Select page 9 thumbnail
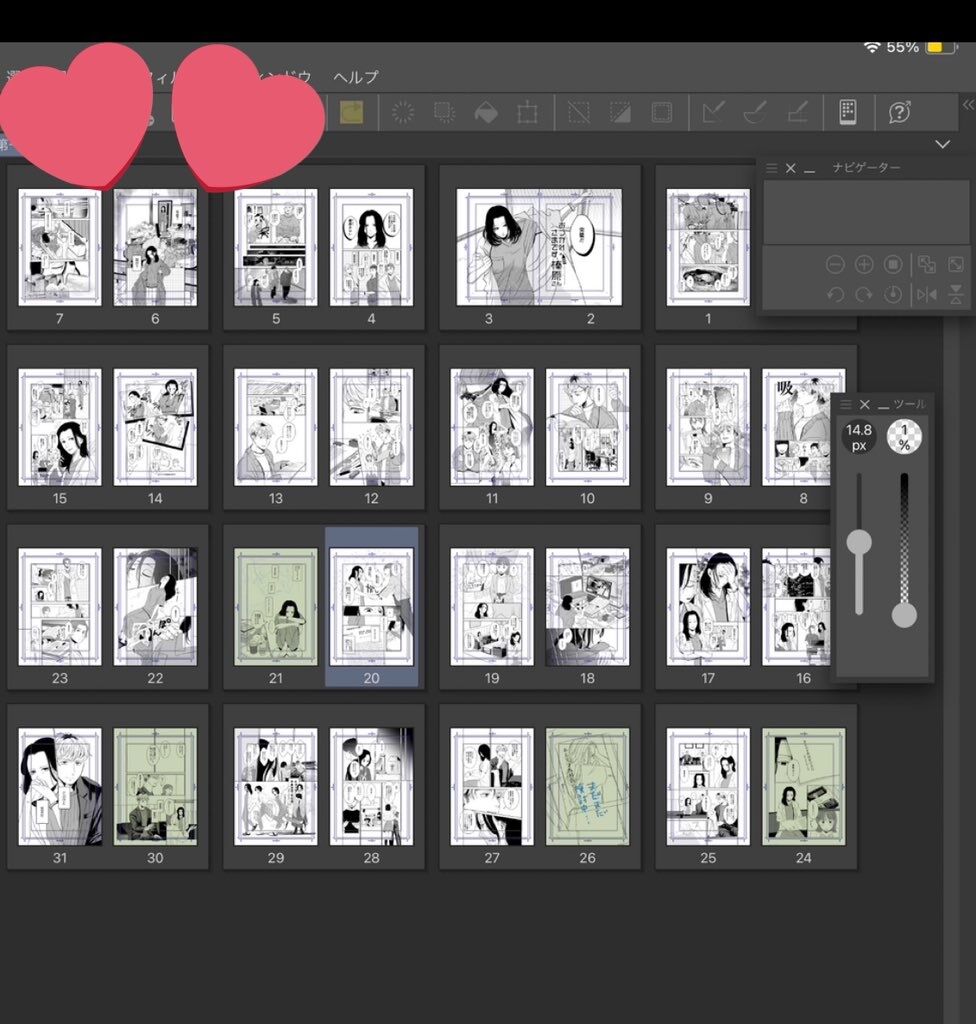The height and width of the screenshot is (1024, 976). click(708, 427)
